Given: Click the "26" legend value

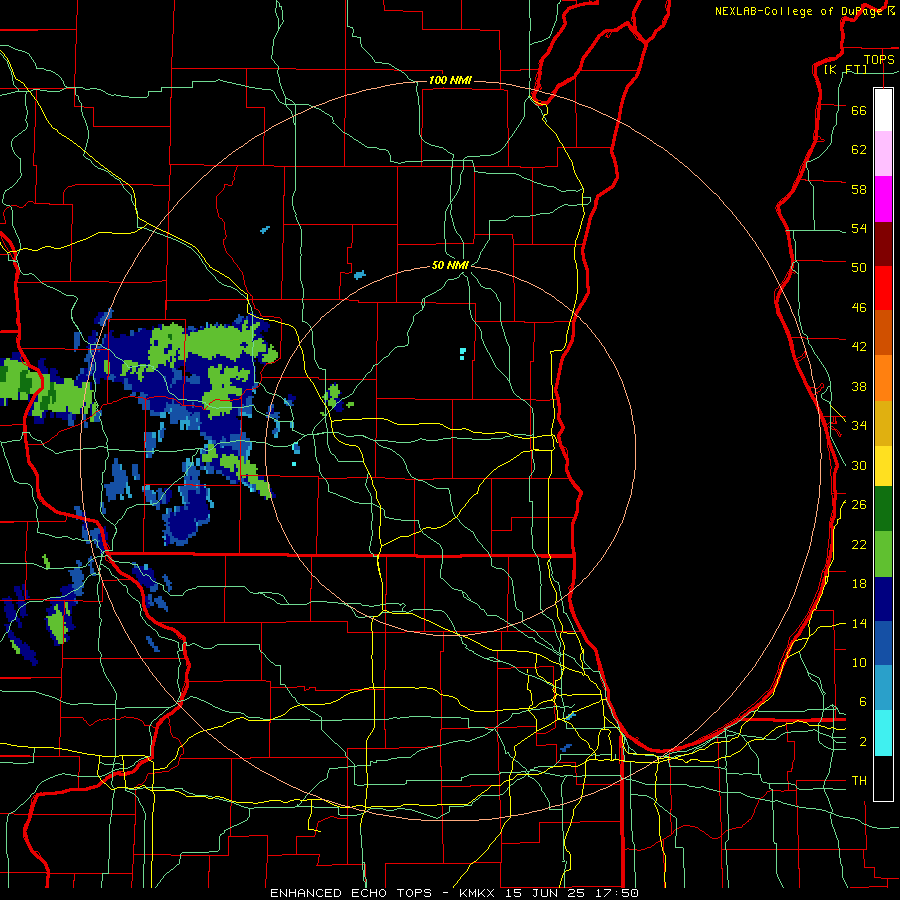Looking at the screenshot, I should [859, 505].
